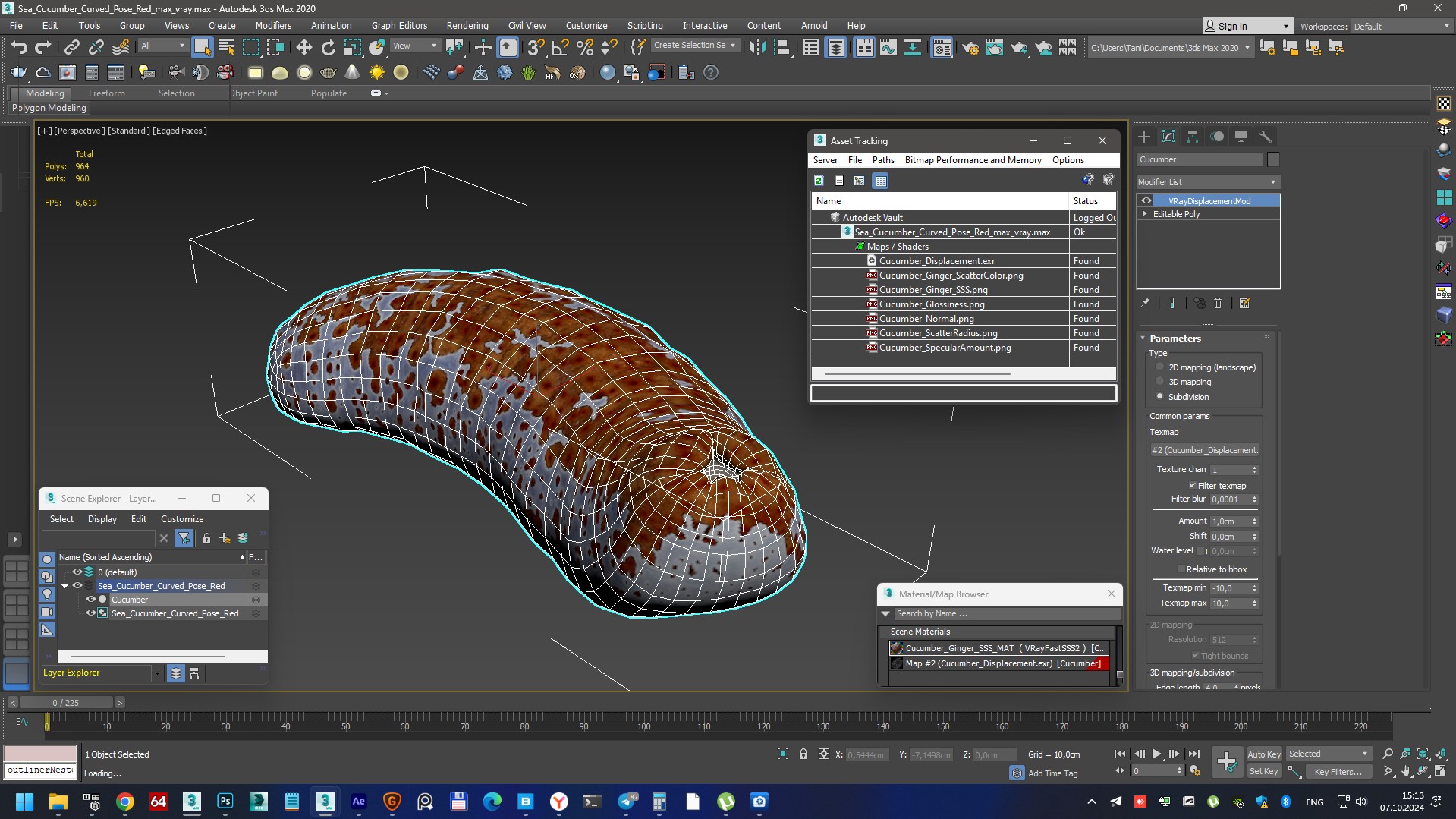Open Google Chrome from the taskbar

pos(125,802)
